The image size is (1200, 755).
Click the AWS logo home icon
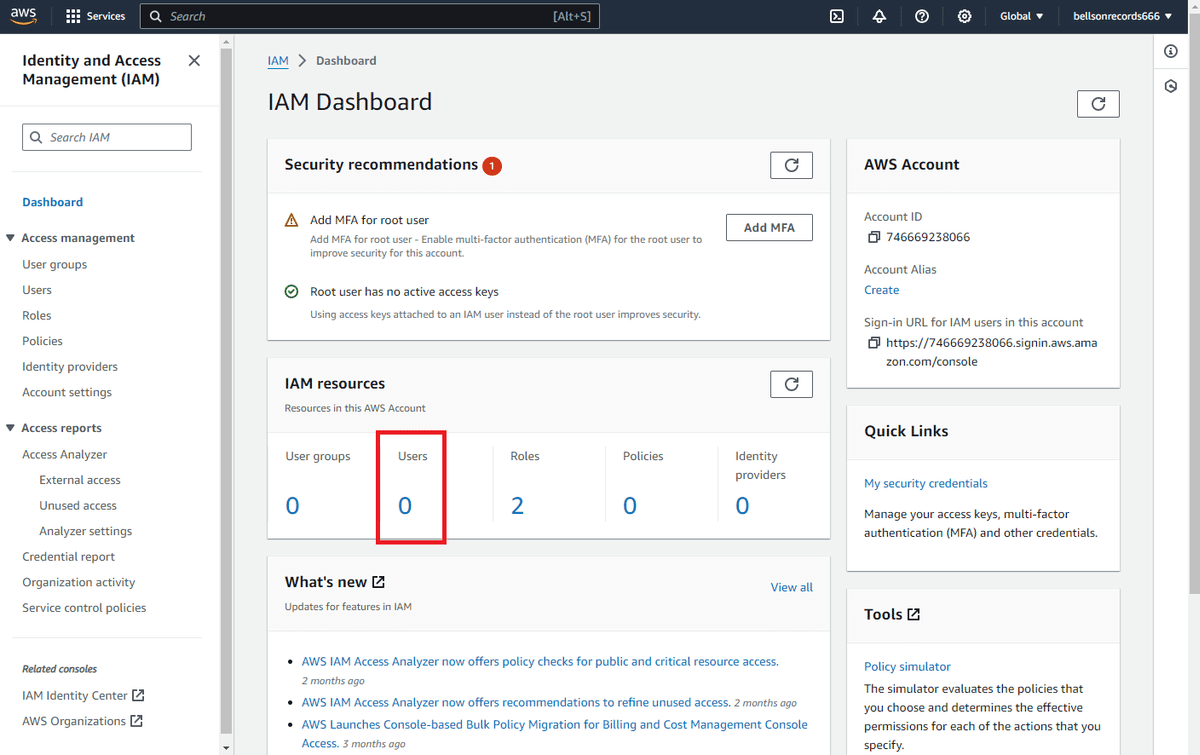pyautogui.click(x=25, y=16)
